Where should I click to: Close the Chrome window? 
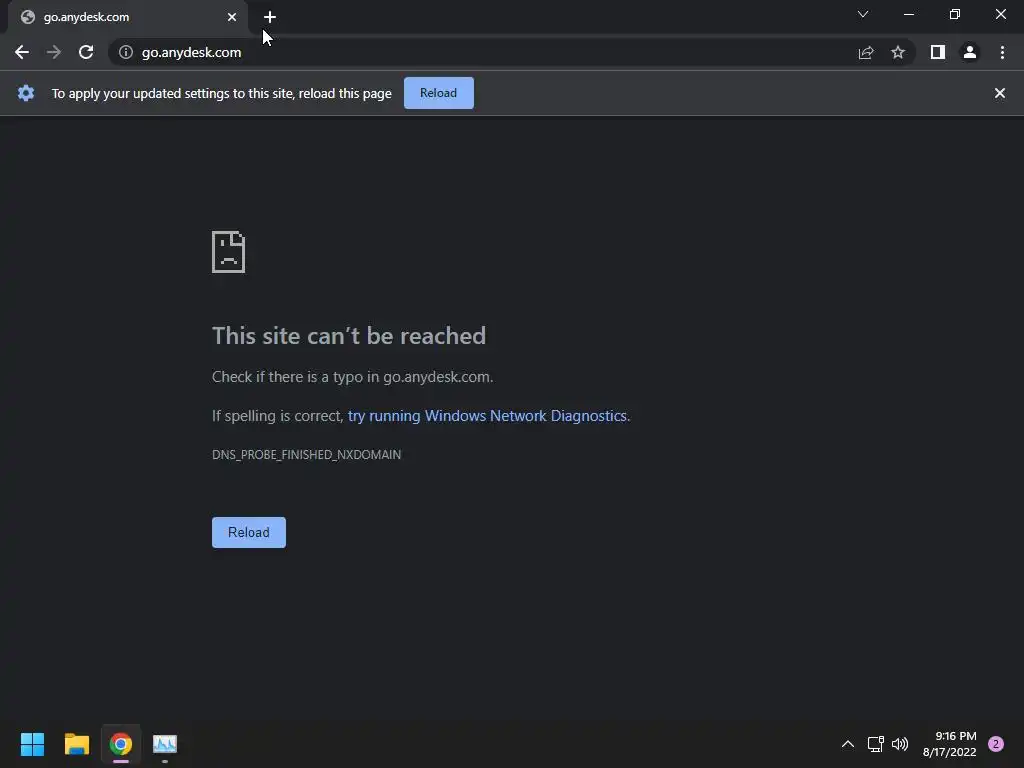pyautogui.click(x=1000, y=14)
